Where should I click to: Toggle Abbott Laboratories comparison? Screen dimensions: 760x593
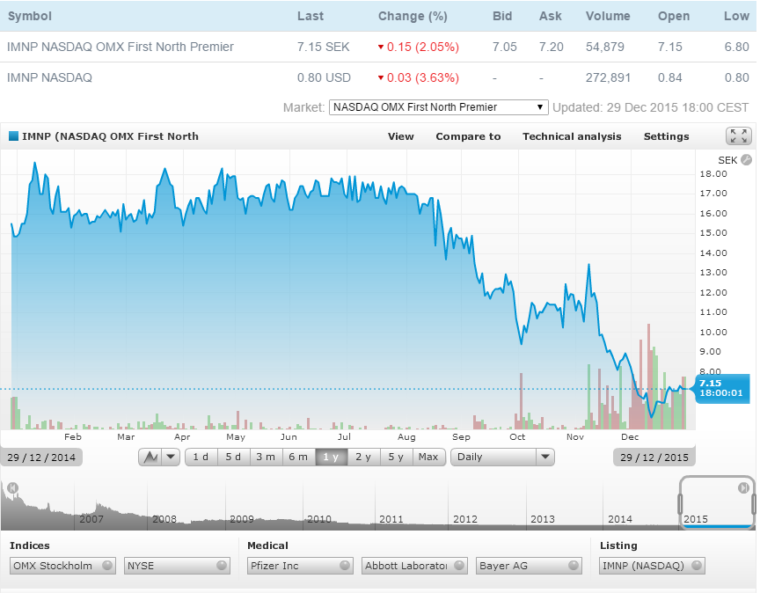(x=414, y=565)
